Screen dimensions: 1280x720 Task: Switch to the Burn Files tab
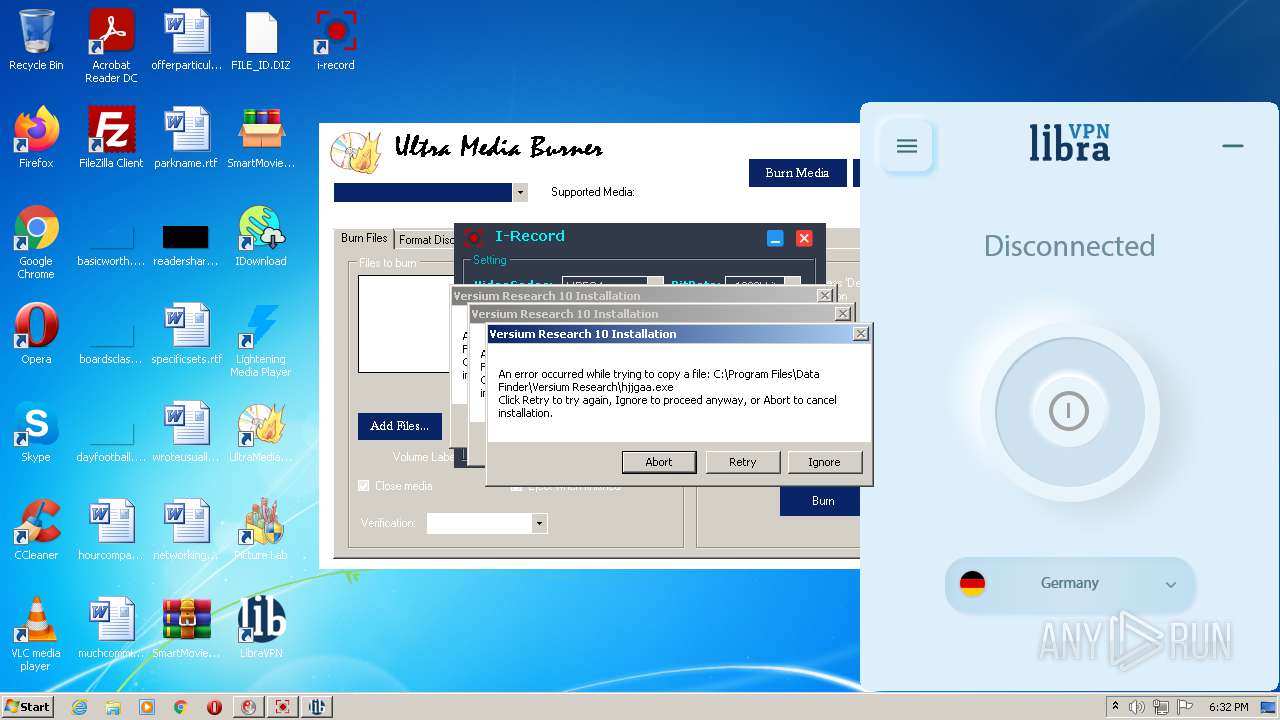coord(364,238)
